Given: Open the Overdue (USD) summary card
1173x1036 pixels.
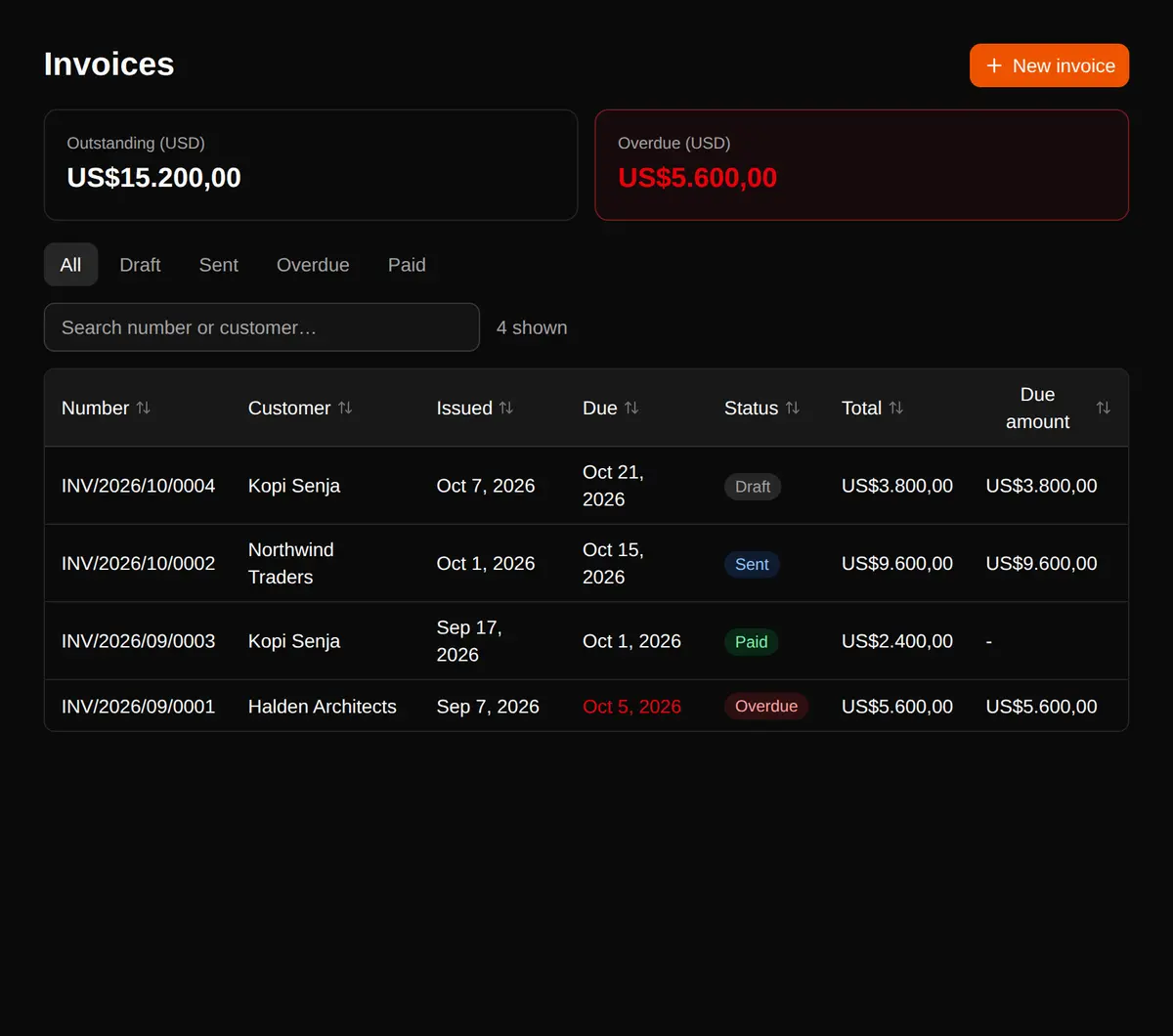Looking at the screenshot, I should click(862, 165).
